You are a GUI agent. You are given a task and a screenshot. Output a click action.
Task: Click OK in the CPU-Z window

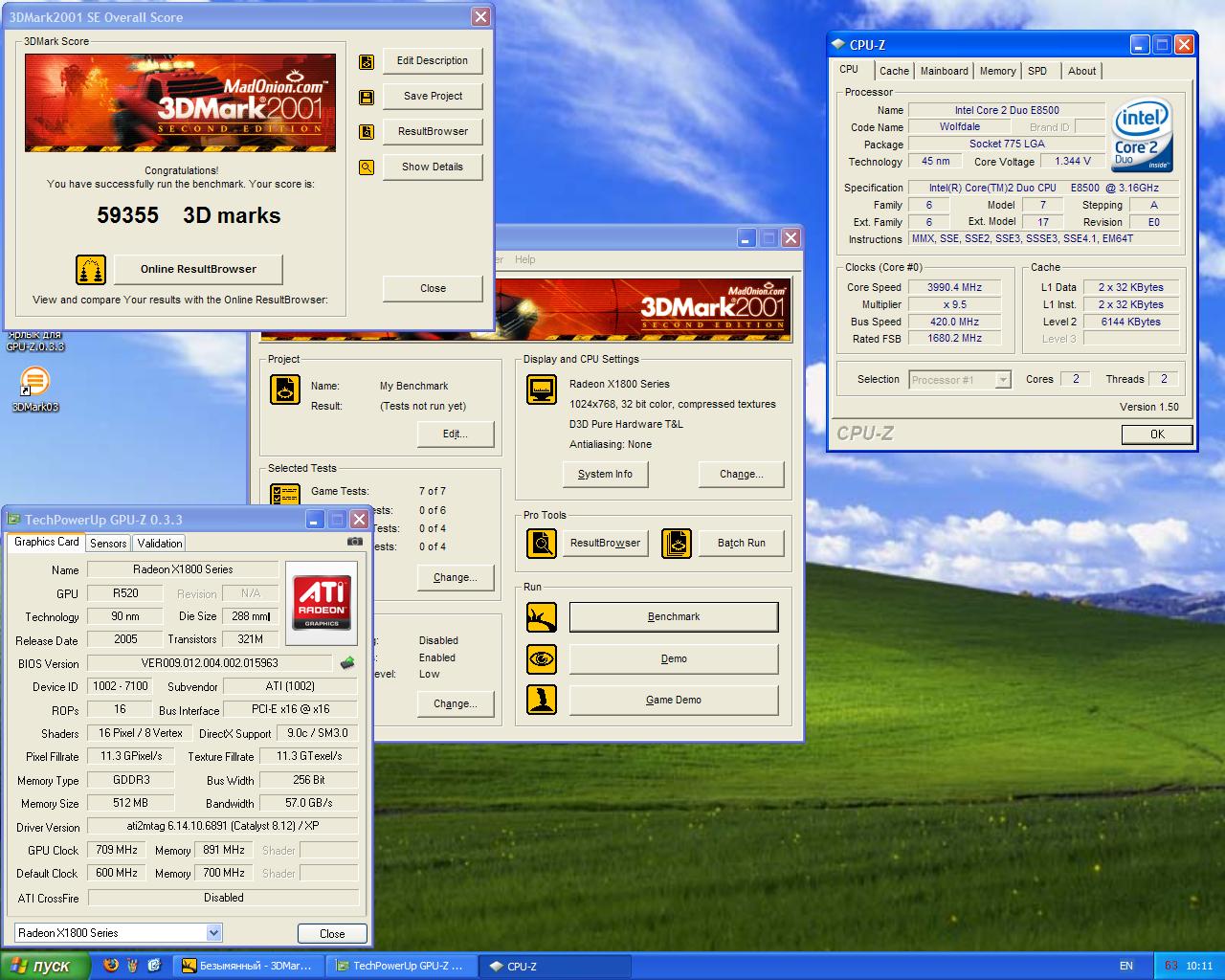(x=1157, y=434)
